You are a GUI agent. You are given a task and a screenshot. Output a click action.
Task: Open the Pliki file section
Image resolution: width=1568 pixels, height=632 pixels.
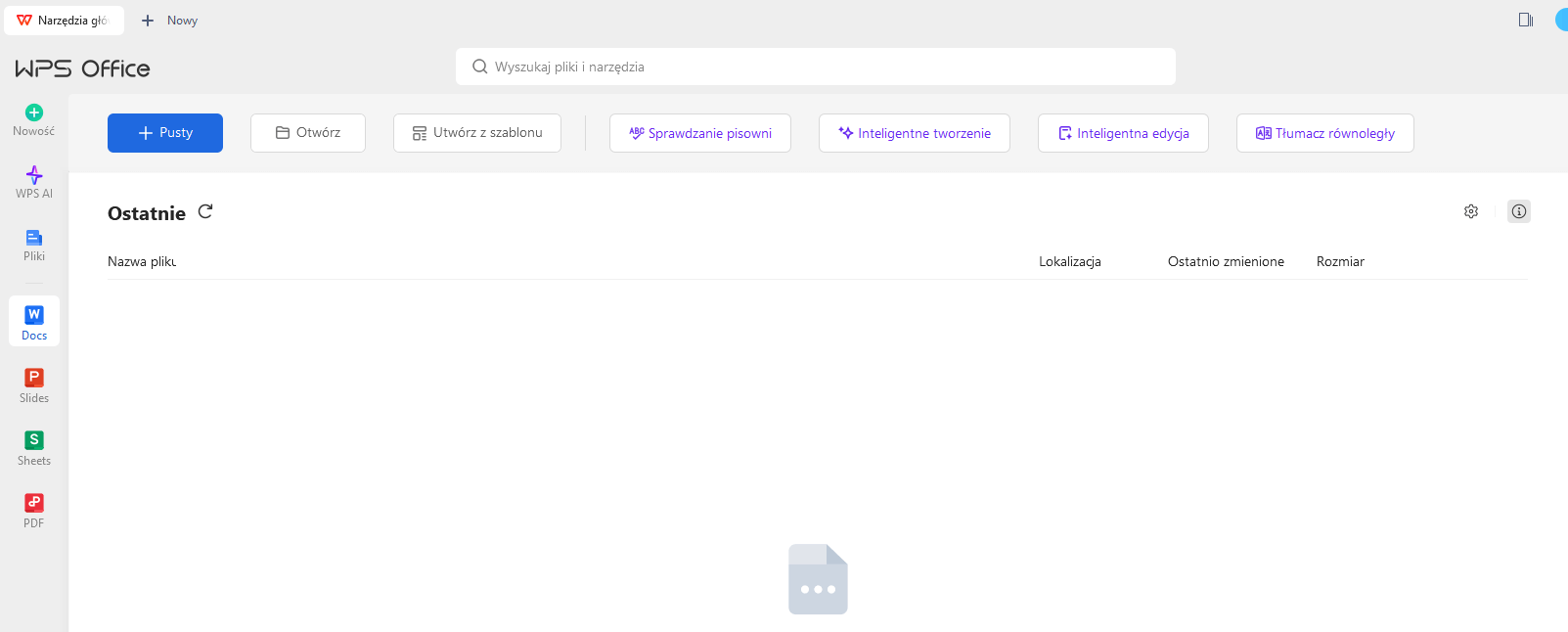coord(34,245)
